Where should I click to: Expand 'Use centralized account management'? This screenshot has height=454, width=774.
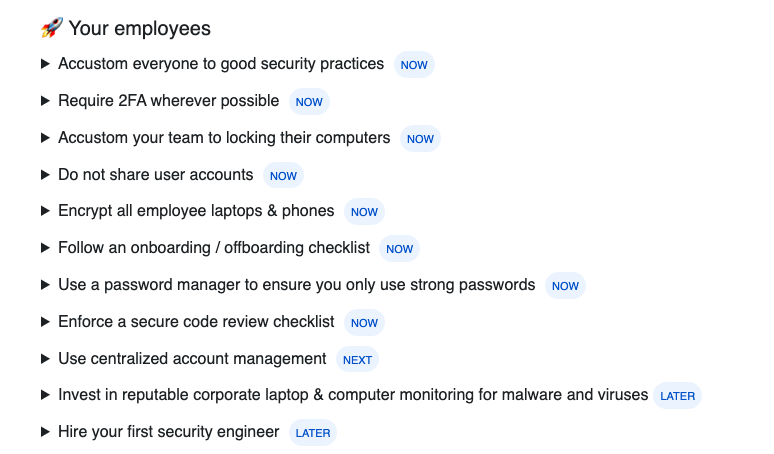(45, 359)
